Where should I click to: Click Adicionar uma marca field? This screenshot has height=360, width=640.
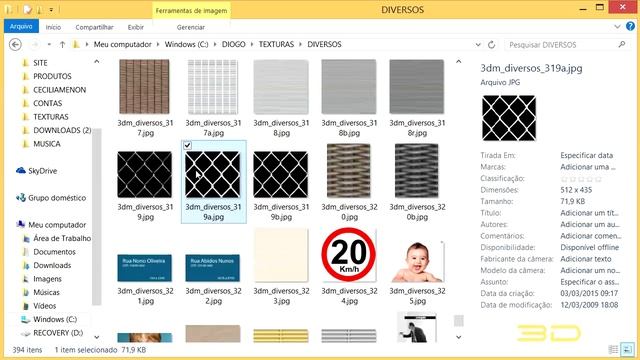tap(588, 167)
